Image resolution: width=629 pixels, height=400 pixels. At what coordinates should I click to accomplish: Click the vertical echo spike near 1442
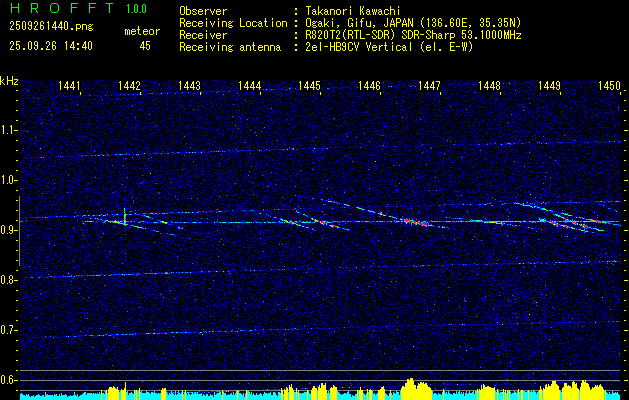125,217
